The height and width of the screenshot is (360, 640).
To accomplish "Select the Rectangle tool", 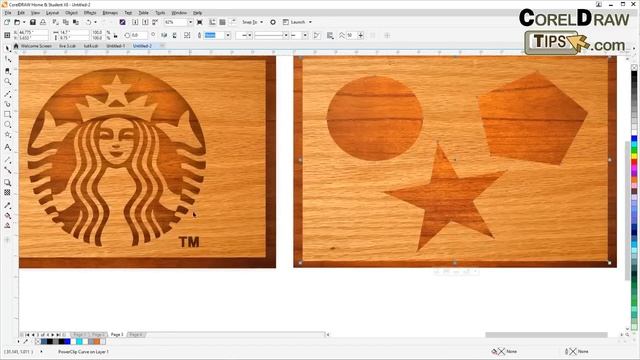I will pyautogui.click(x=8, y=114).
